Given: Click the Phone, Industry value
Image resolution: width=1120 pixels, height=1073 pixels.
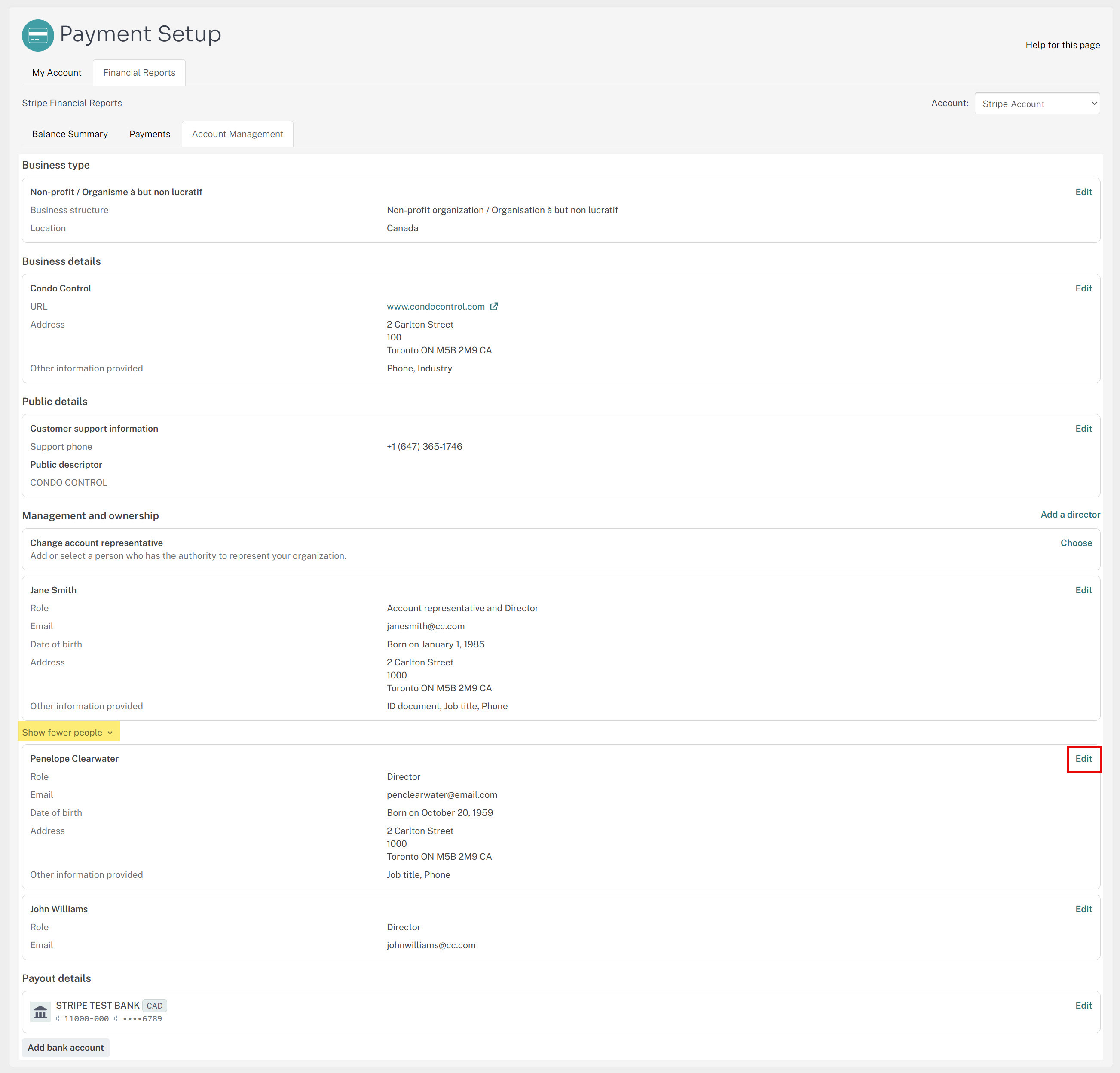Looking at the screenshot, I should tap(419, 368).
